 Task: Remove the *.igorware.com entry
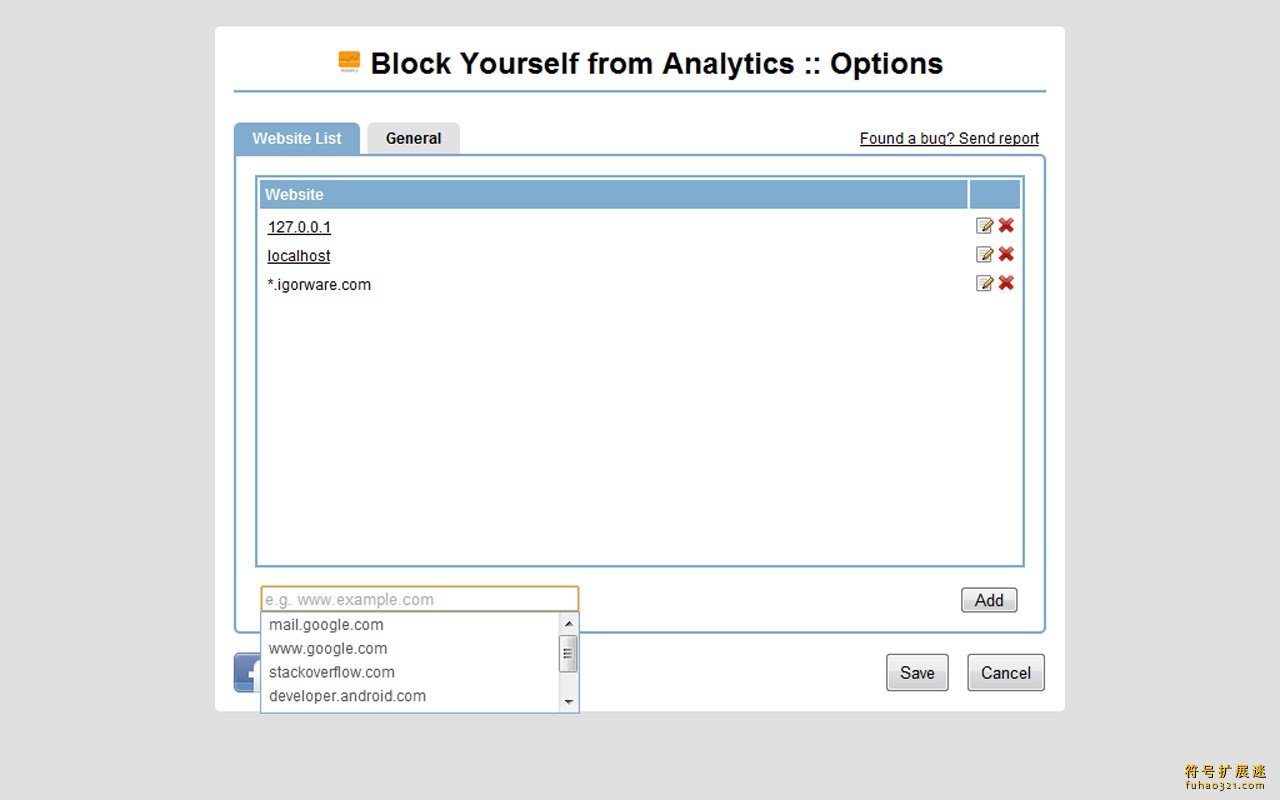coord(1006,283)
